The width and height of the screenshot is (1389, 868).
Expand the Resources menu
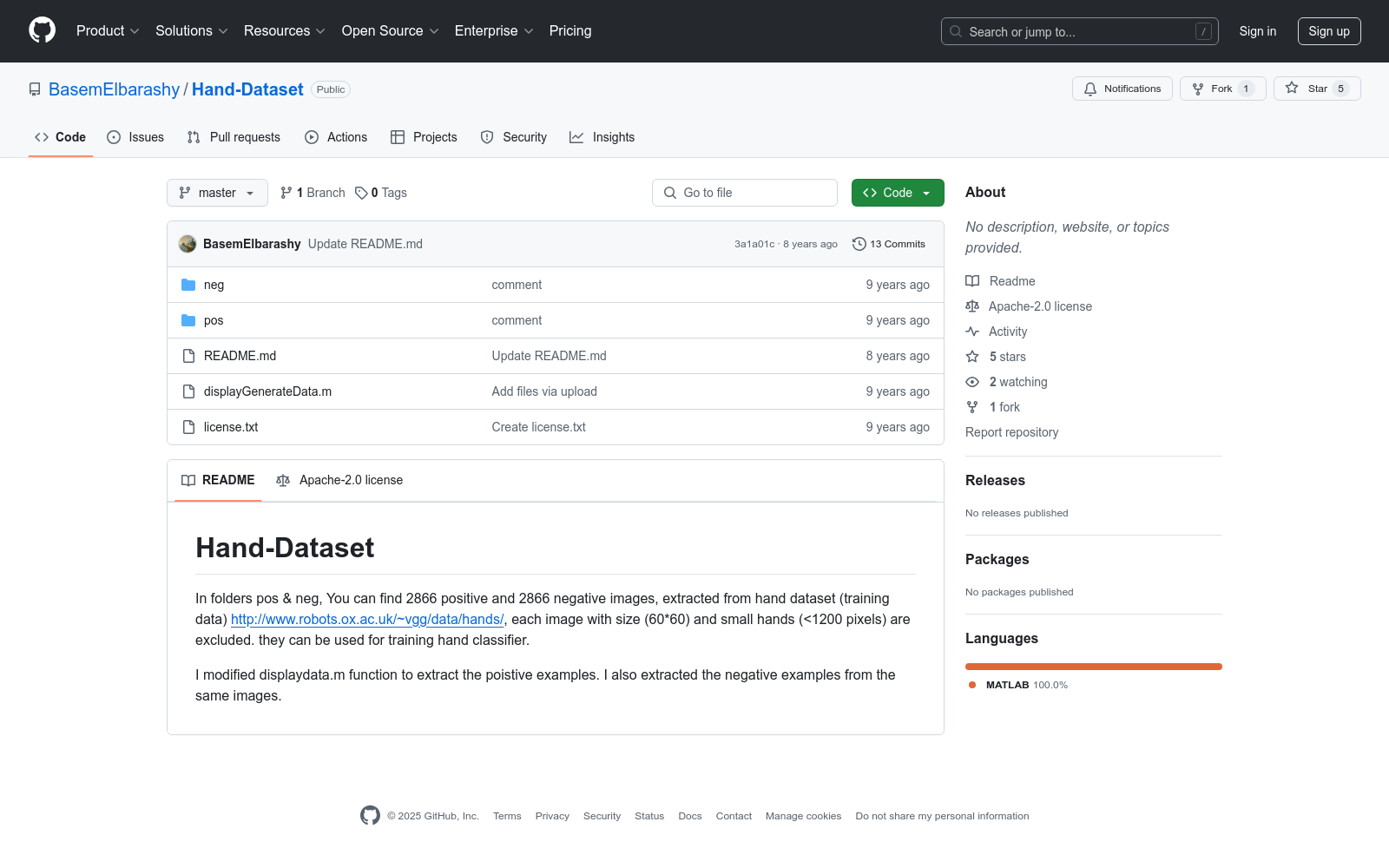coord(285,30)
